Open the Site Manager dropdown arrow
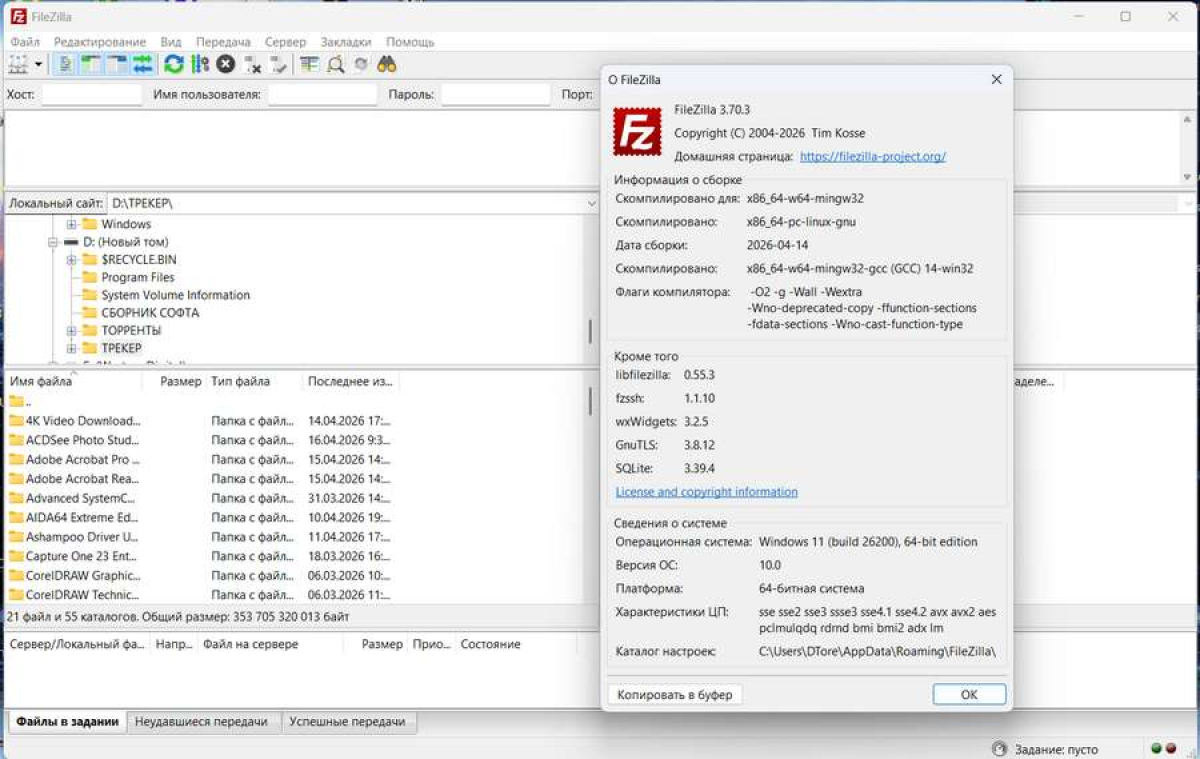 point(39,64)
